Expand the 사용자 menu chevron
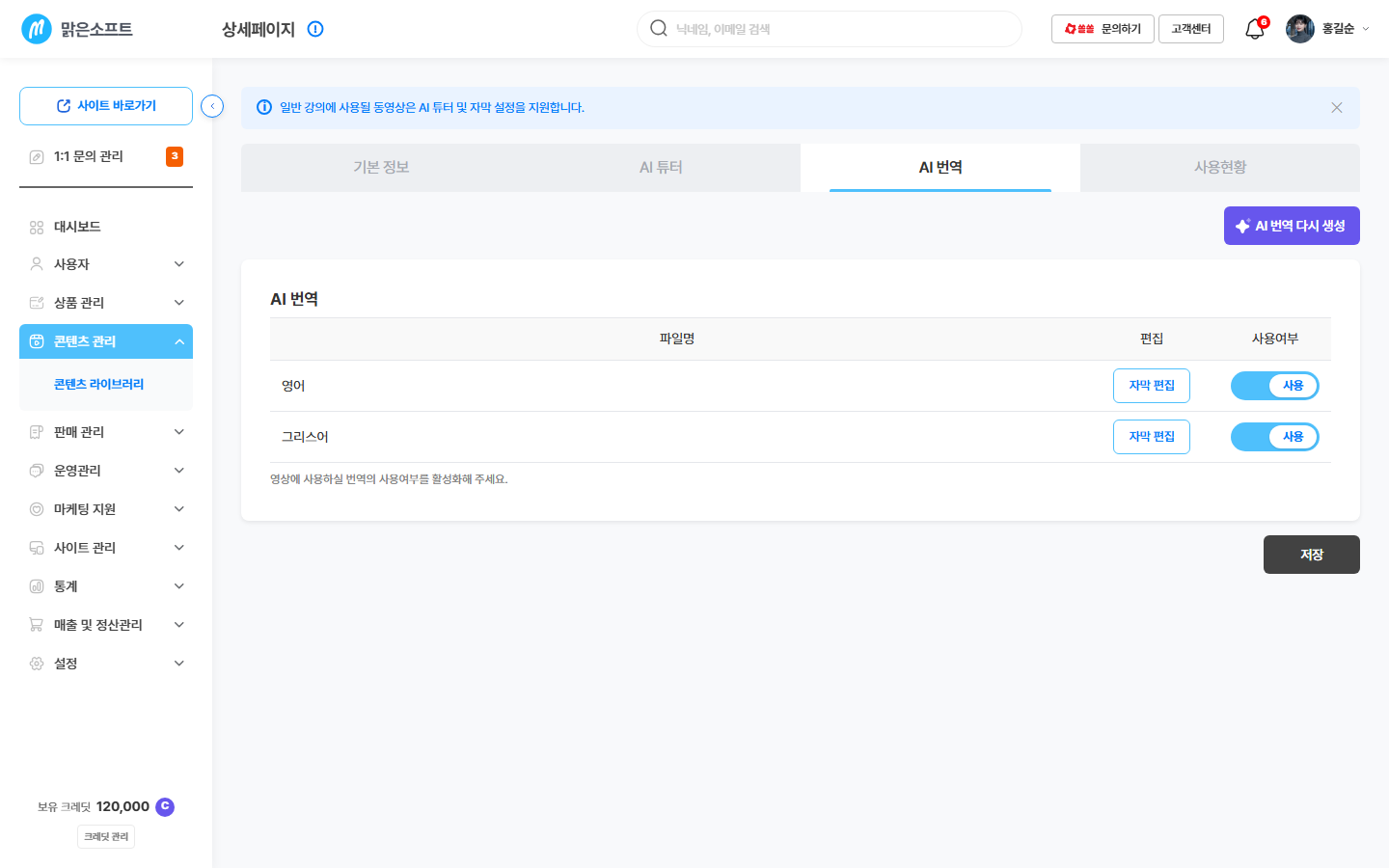This screenshot has width=1389, height=868. pos(179,264)
